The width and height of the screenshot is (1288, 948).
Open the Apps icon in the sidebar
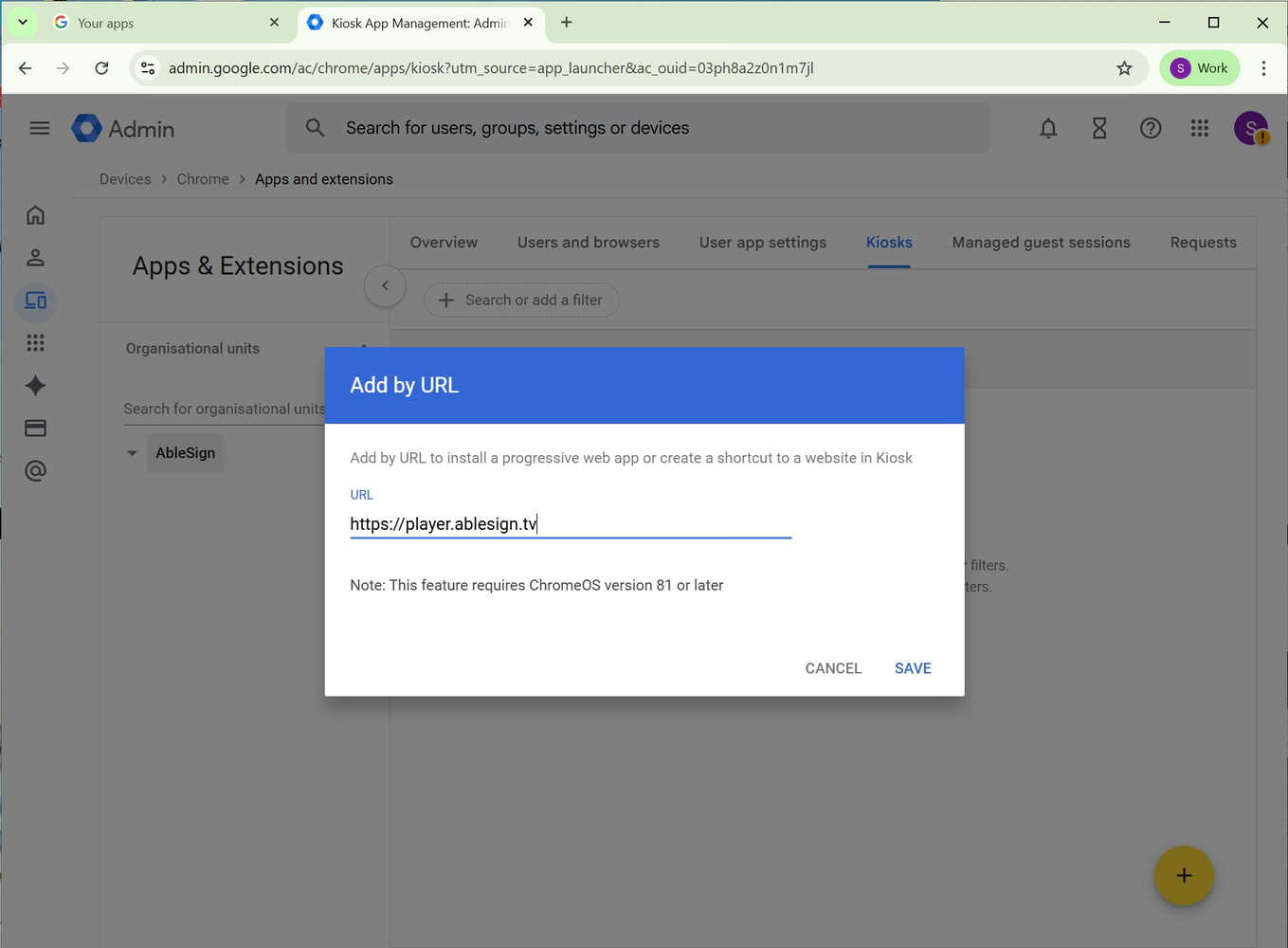(35, 343)
